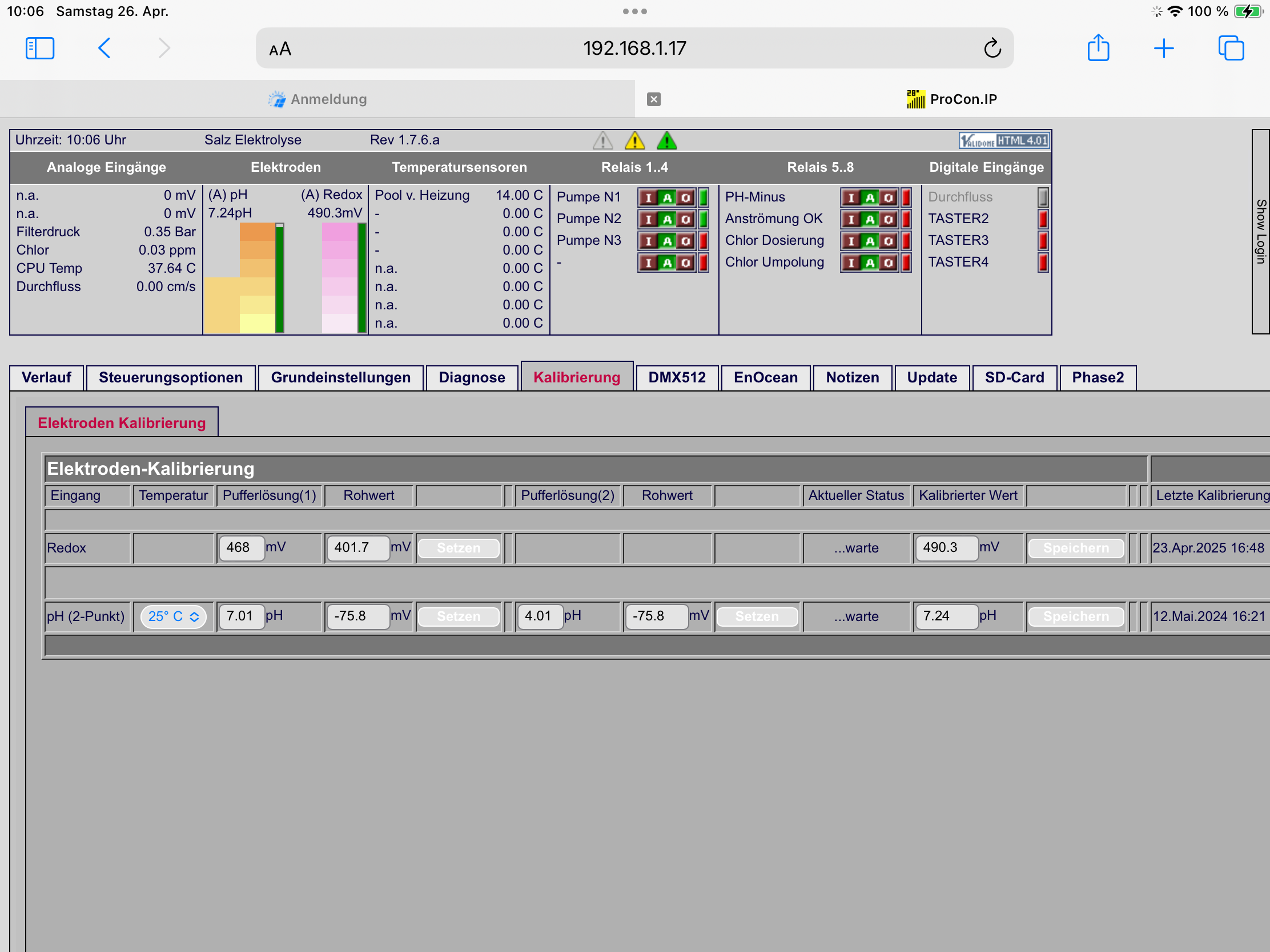The width and height of the screenshot is (1270, 952).
Task: Click Setzen button in Redox row
Action: (x=458, y=548)
